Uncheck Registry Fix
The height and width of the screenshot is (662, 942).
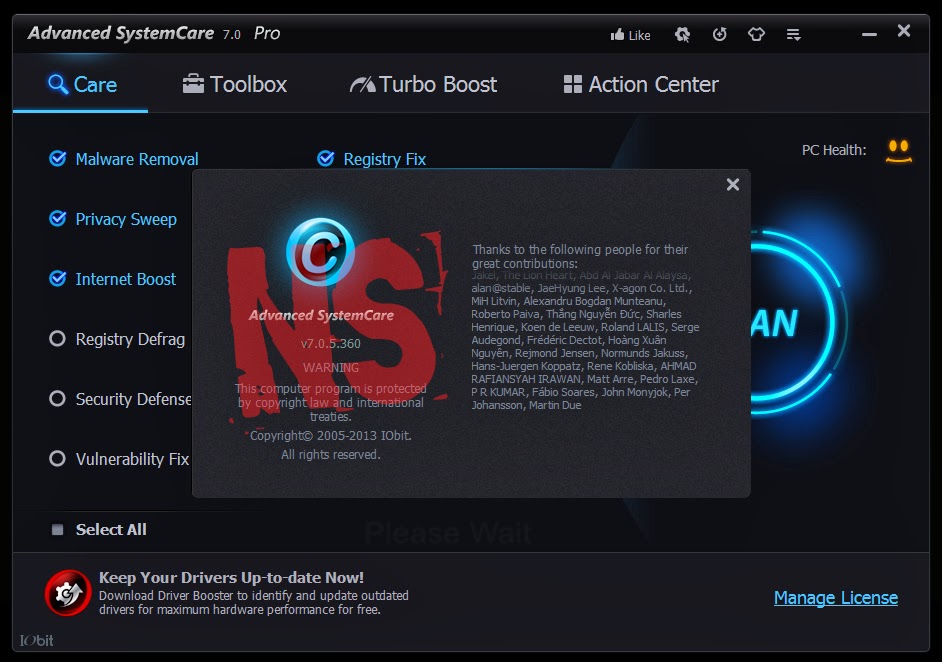pyautogui.click(x=326, y=159)
